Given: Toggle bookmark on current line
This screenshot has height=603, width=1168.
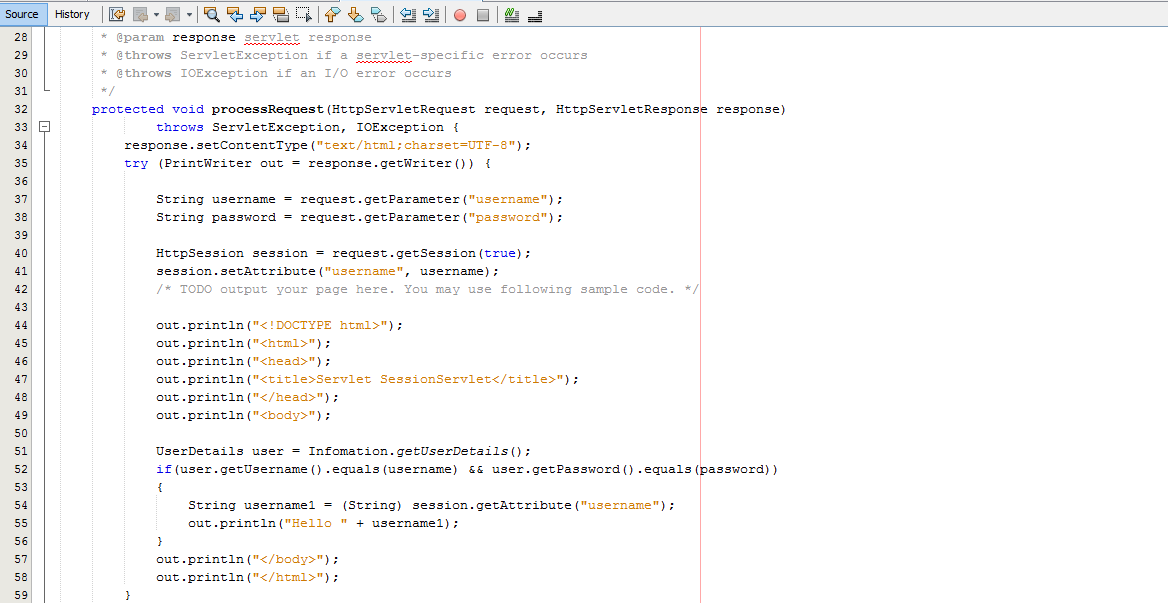Looking at the screenshot, I should coord(378,14).
